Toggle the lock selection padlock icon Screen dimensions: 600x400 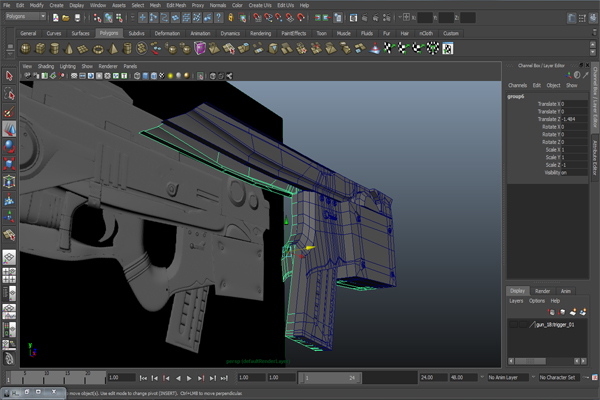(231, 17)
